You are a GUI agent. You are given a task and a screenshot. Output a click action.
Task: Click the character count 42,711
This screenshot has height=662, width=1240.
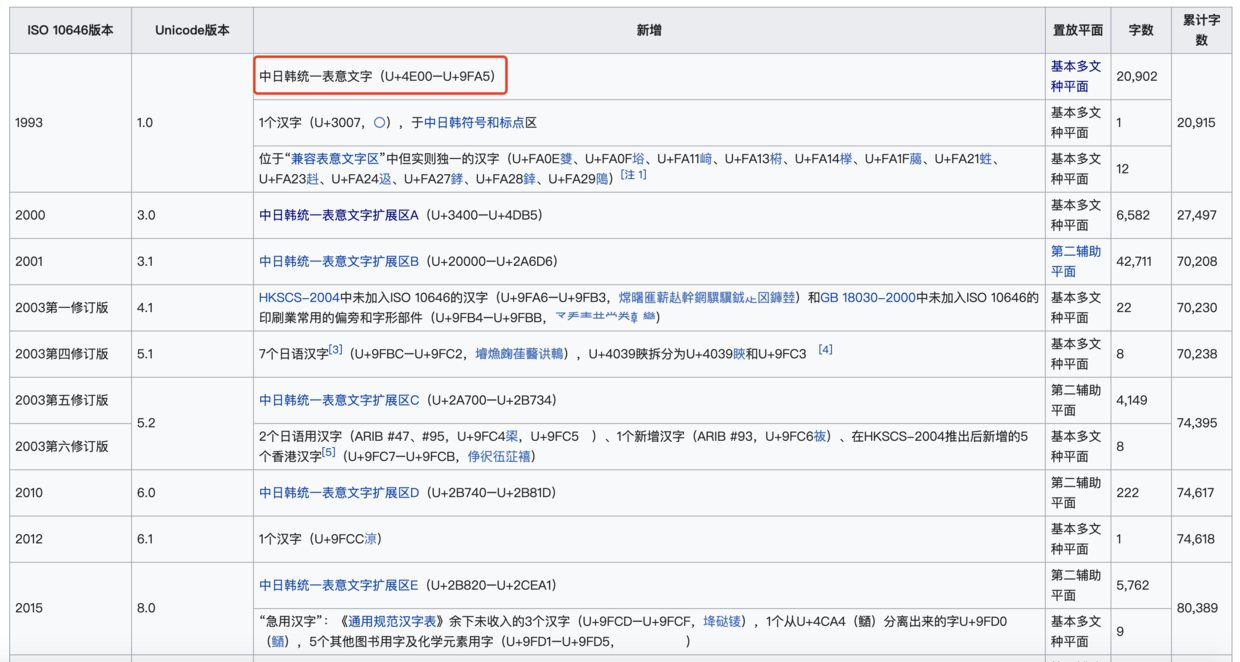point(1134,261)
